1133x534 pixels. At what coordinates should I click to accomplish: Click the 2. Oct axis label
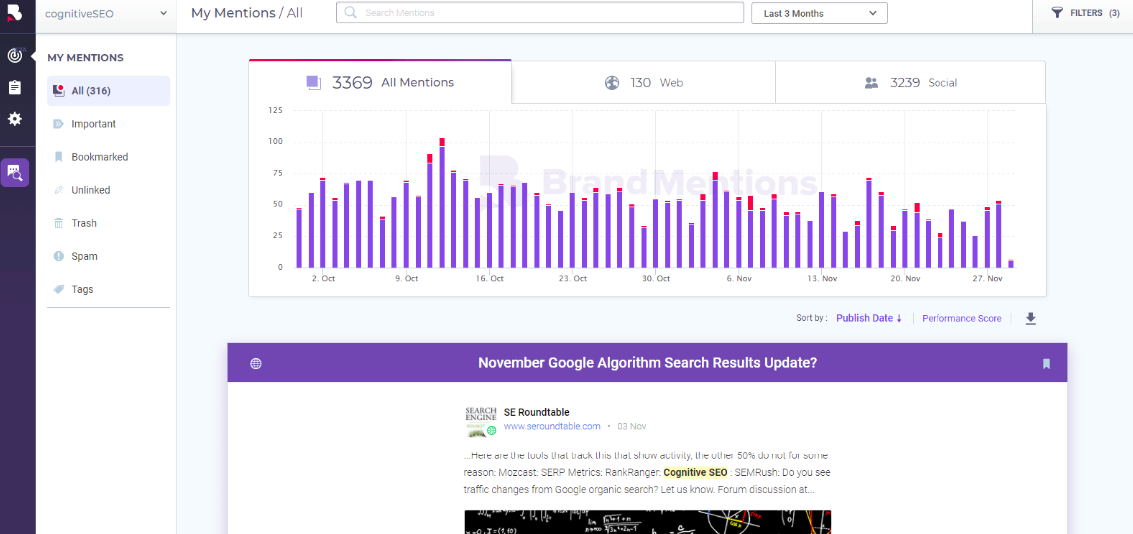[323, 278]
